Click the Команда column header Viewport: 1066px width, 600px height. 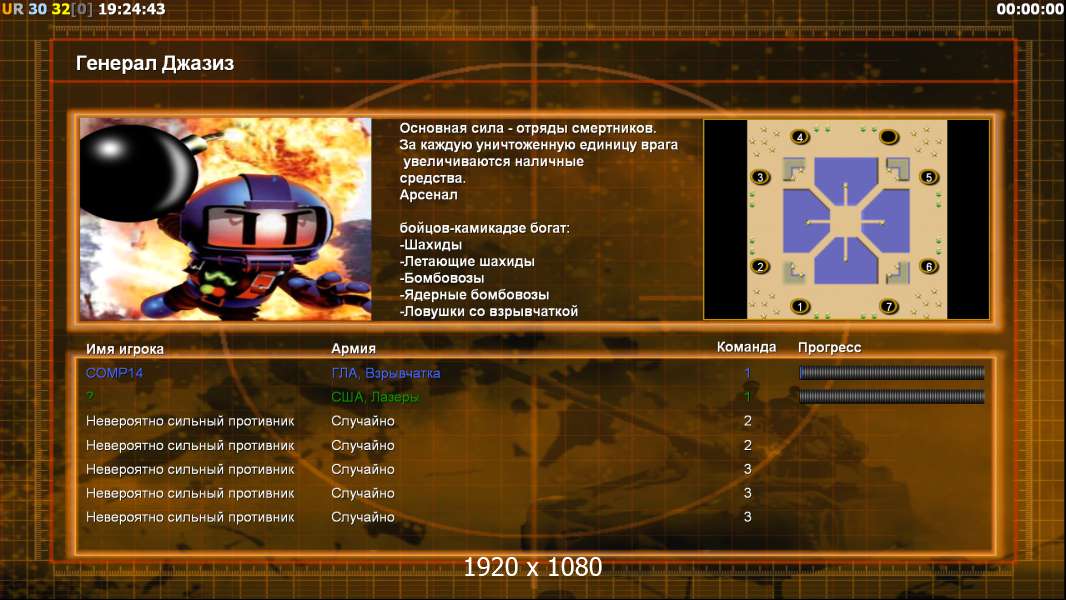pyautogui.click(x=746, y=347)
